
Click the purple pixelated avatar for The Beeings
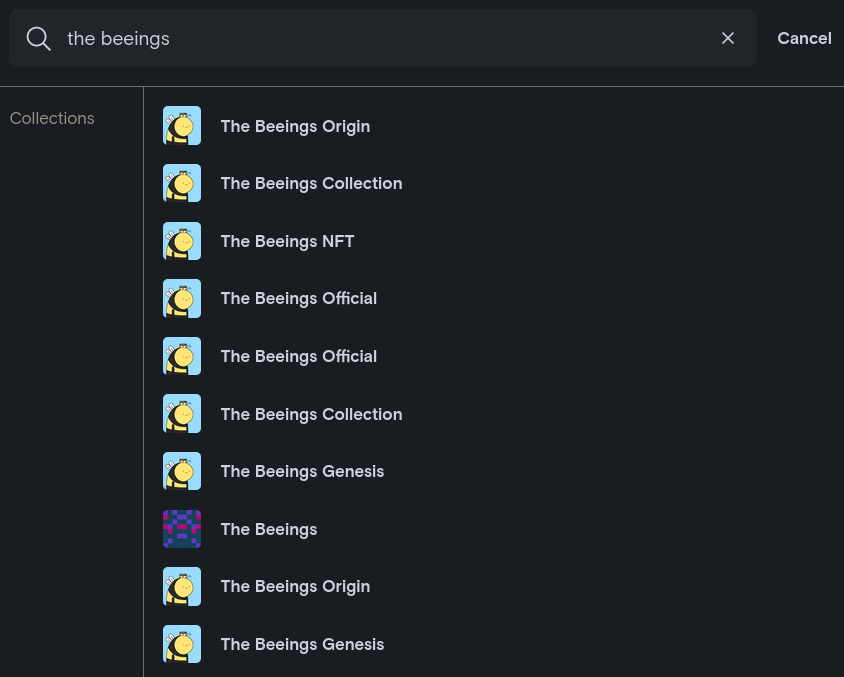(x=182, y=529)
